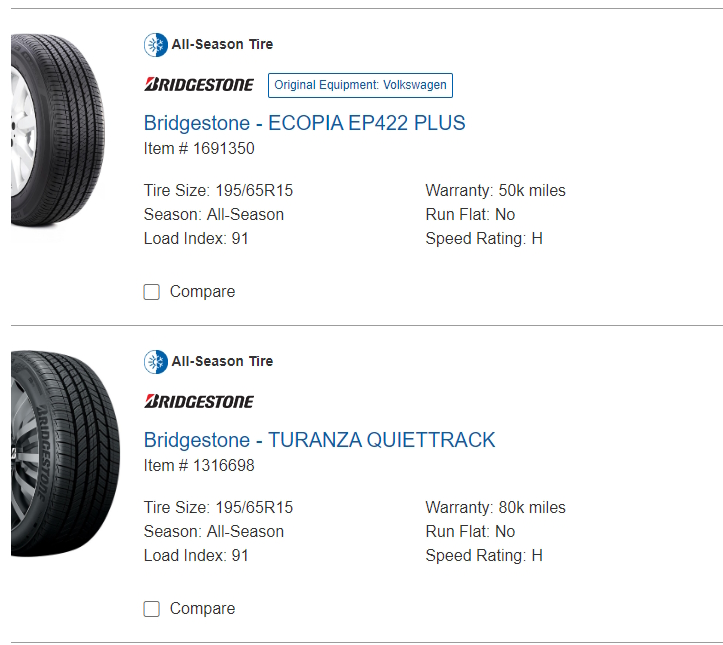Click the Compare label for ECOPIA tire
Viewport: 723px width, 645px height.
tap(202, 292)
